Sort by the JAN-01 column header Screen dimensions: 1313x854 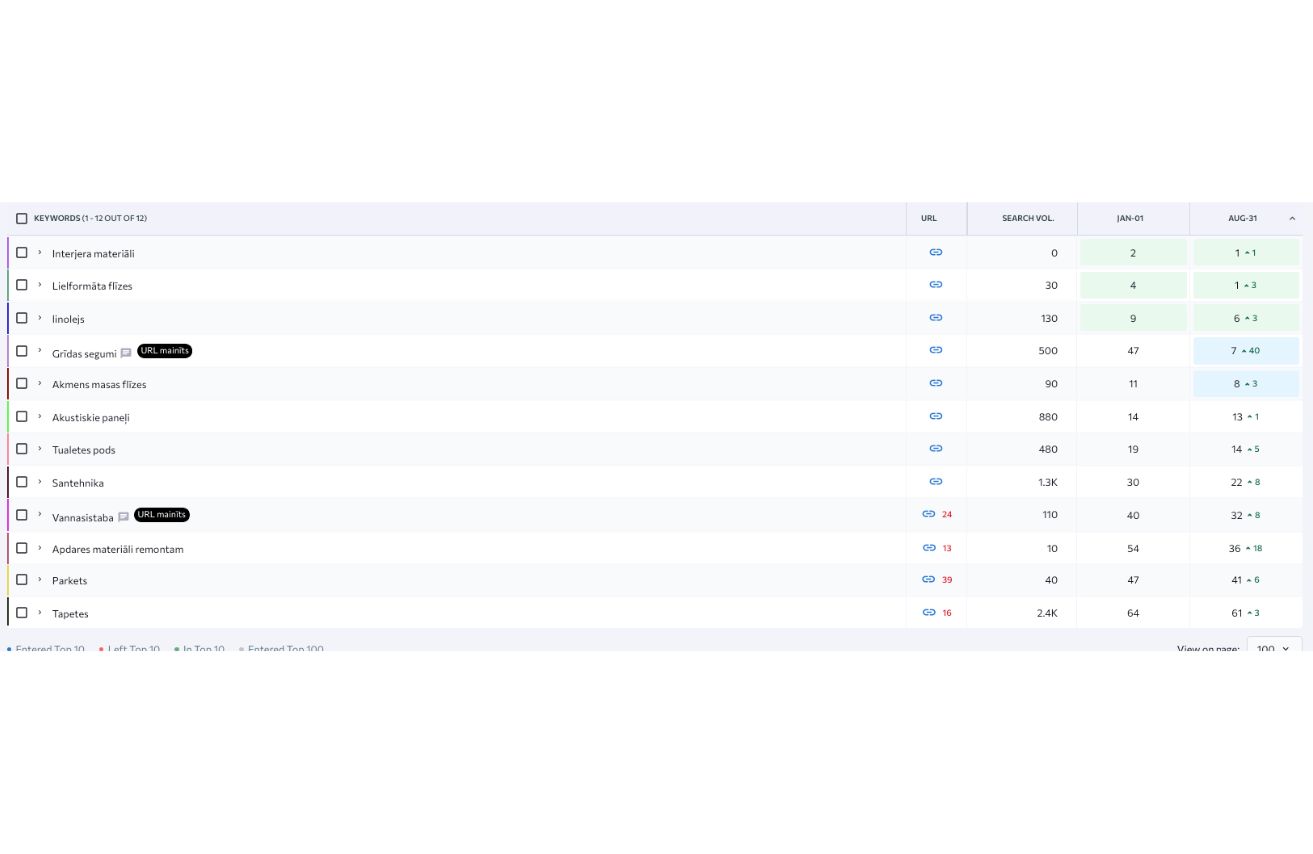point(1130,218)
